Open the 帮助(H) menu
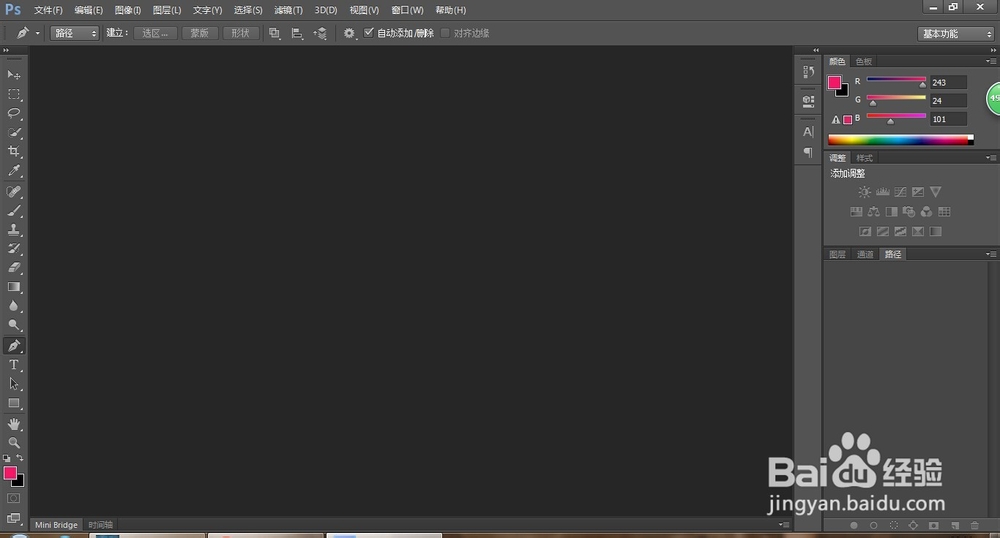Screen dimensions: 1000x538 (451, 10)
